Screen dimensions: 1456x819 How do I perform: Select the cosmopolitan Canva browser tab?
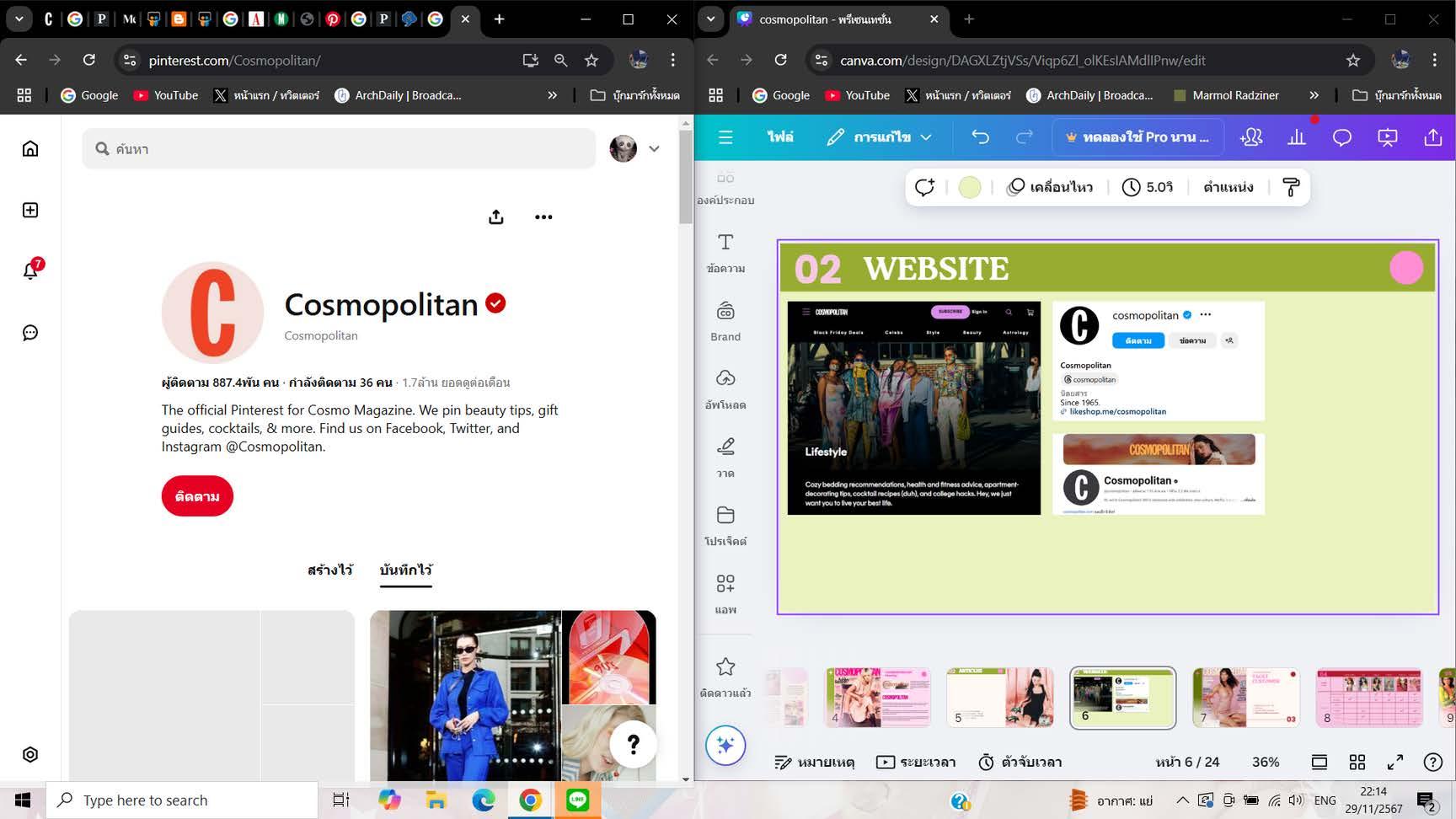tap(838, 19)
